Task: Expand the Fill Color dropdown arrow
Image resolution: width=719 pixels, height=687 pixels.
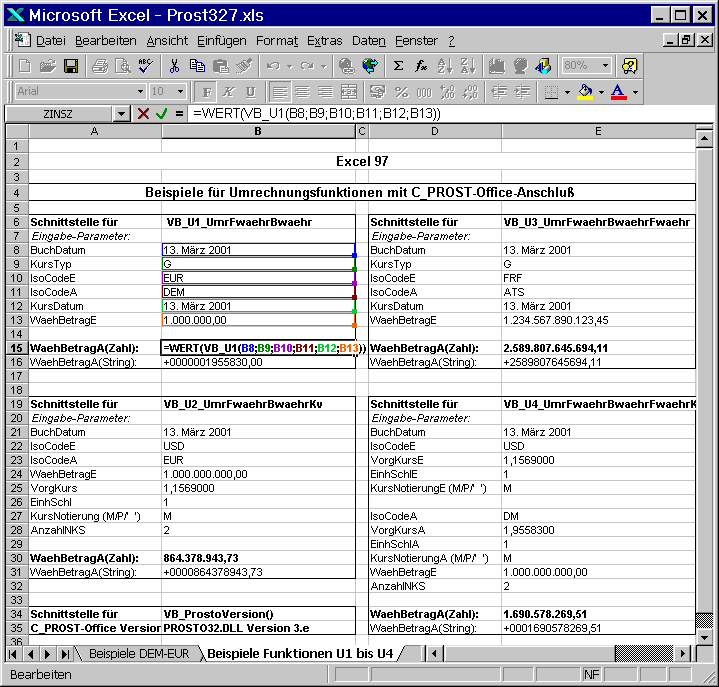Action: [x=602, y=92]
